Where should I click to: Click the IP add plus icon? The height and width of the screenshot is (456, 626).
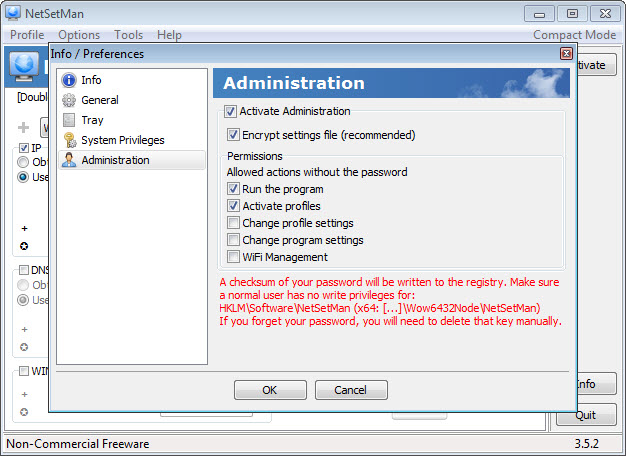[x=24, y=228]
